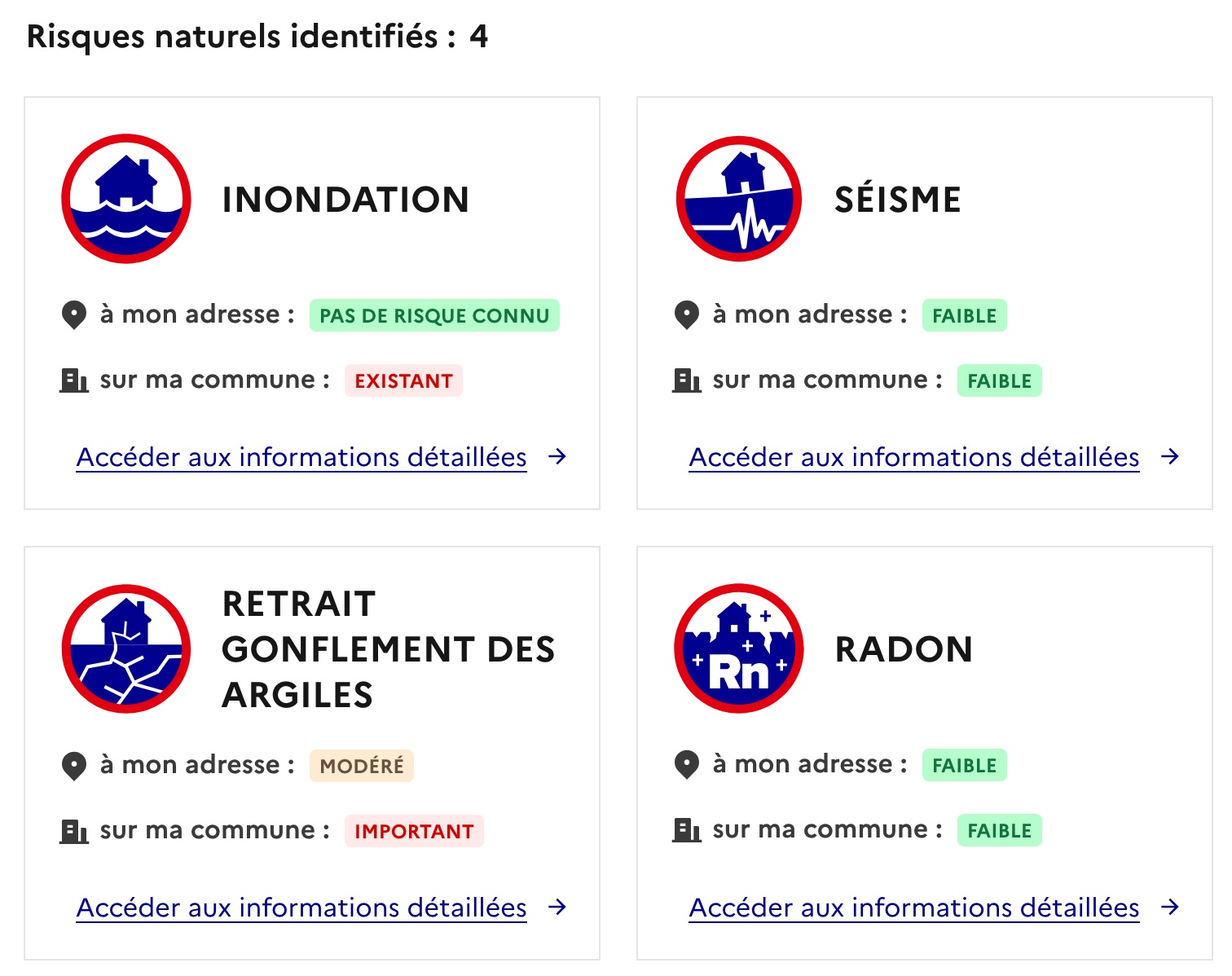The height and width of the screenshot is (976, 1232).
Task: Click the building icon in the argiles commune row
Action: 74,829
